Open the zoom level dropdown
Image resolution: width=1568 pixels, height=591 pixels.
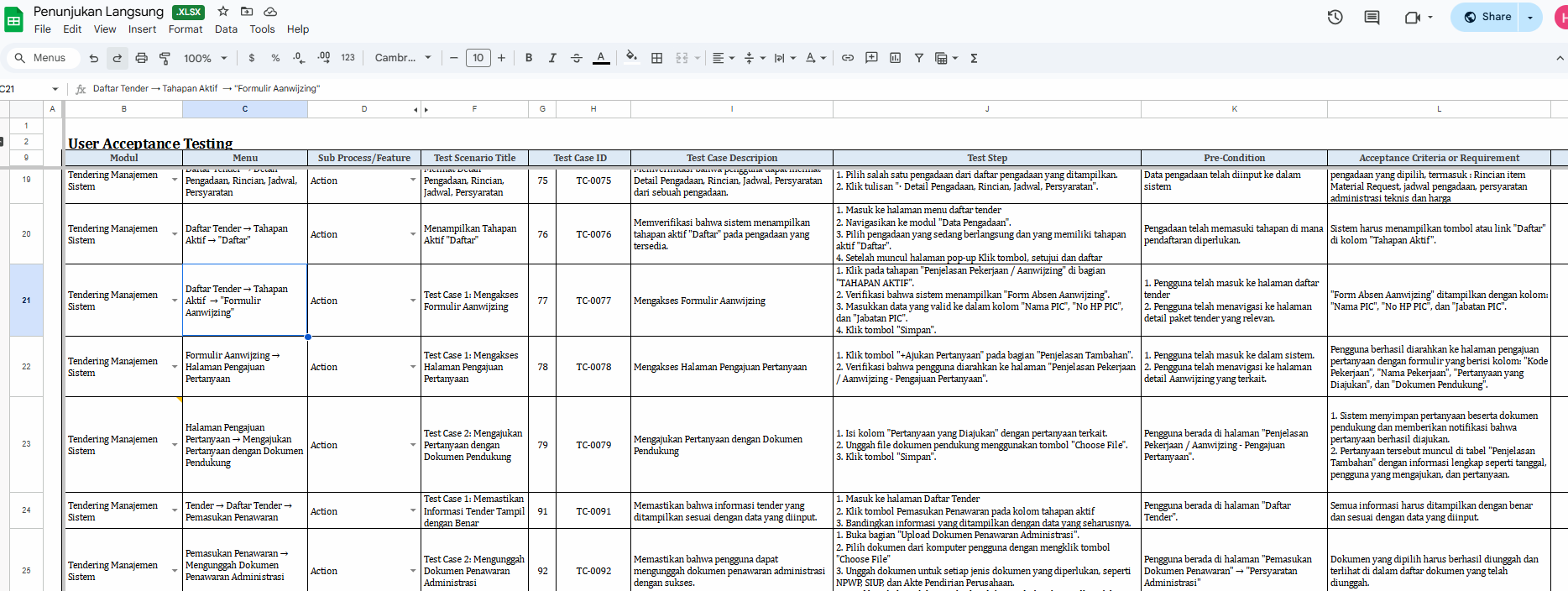point(206,58)
